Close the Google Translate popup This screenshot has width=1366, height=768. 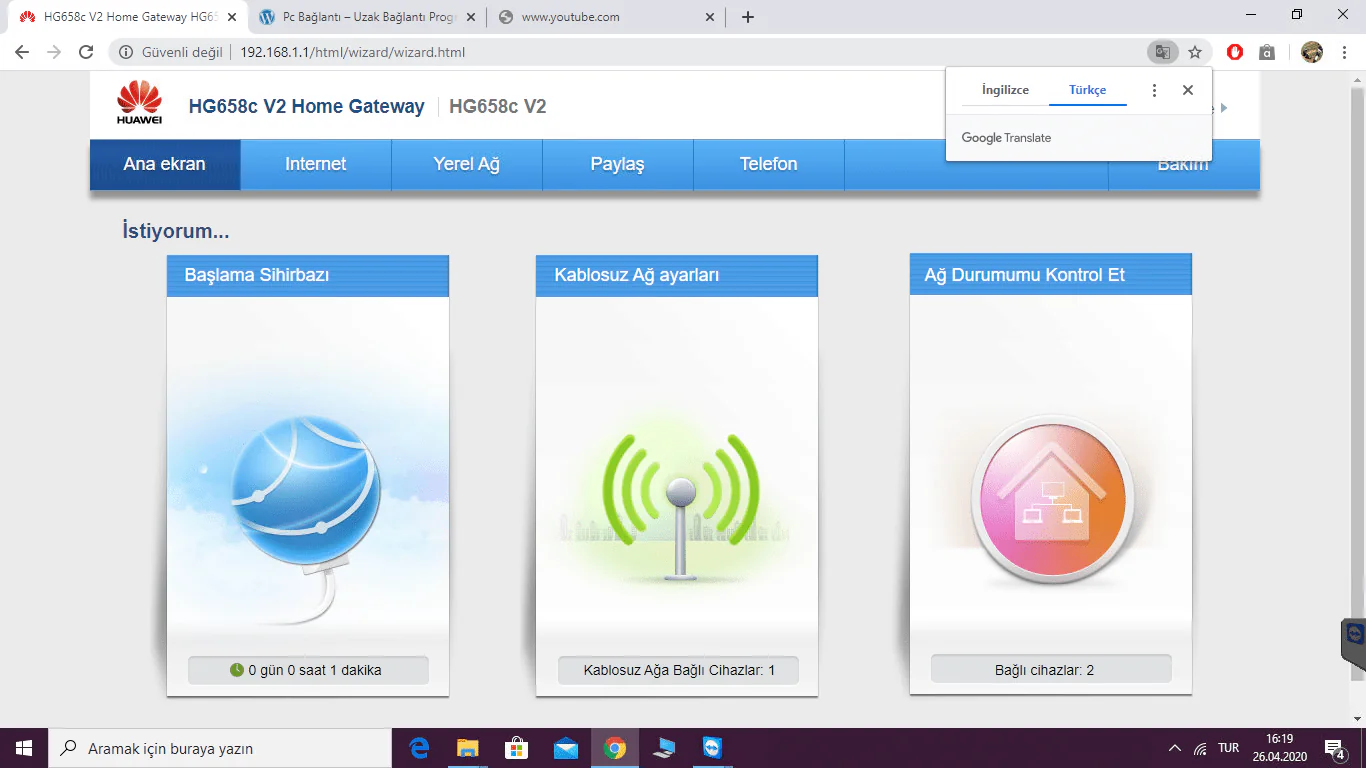coord(1188,90)
